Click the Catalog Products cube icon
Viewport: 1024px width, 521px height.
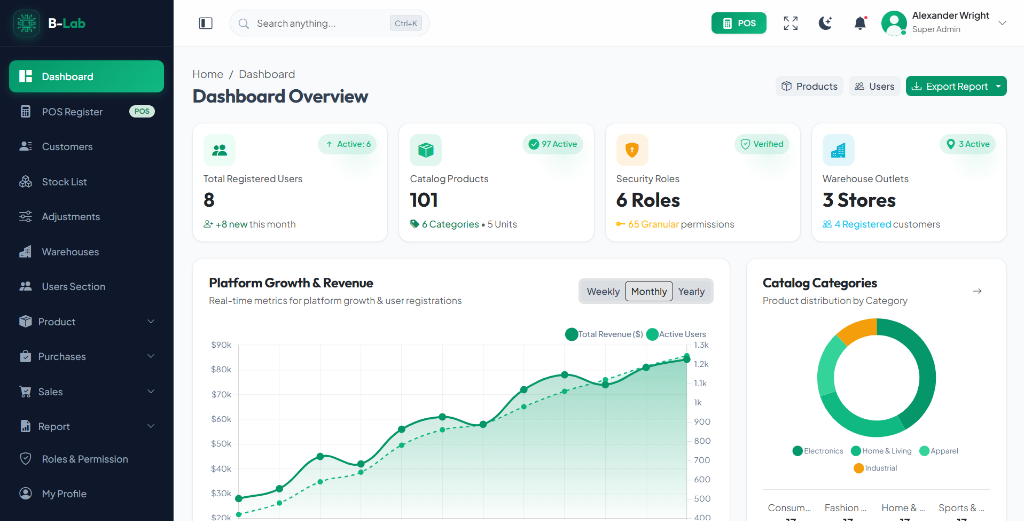[426, 150]
